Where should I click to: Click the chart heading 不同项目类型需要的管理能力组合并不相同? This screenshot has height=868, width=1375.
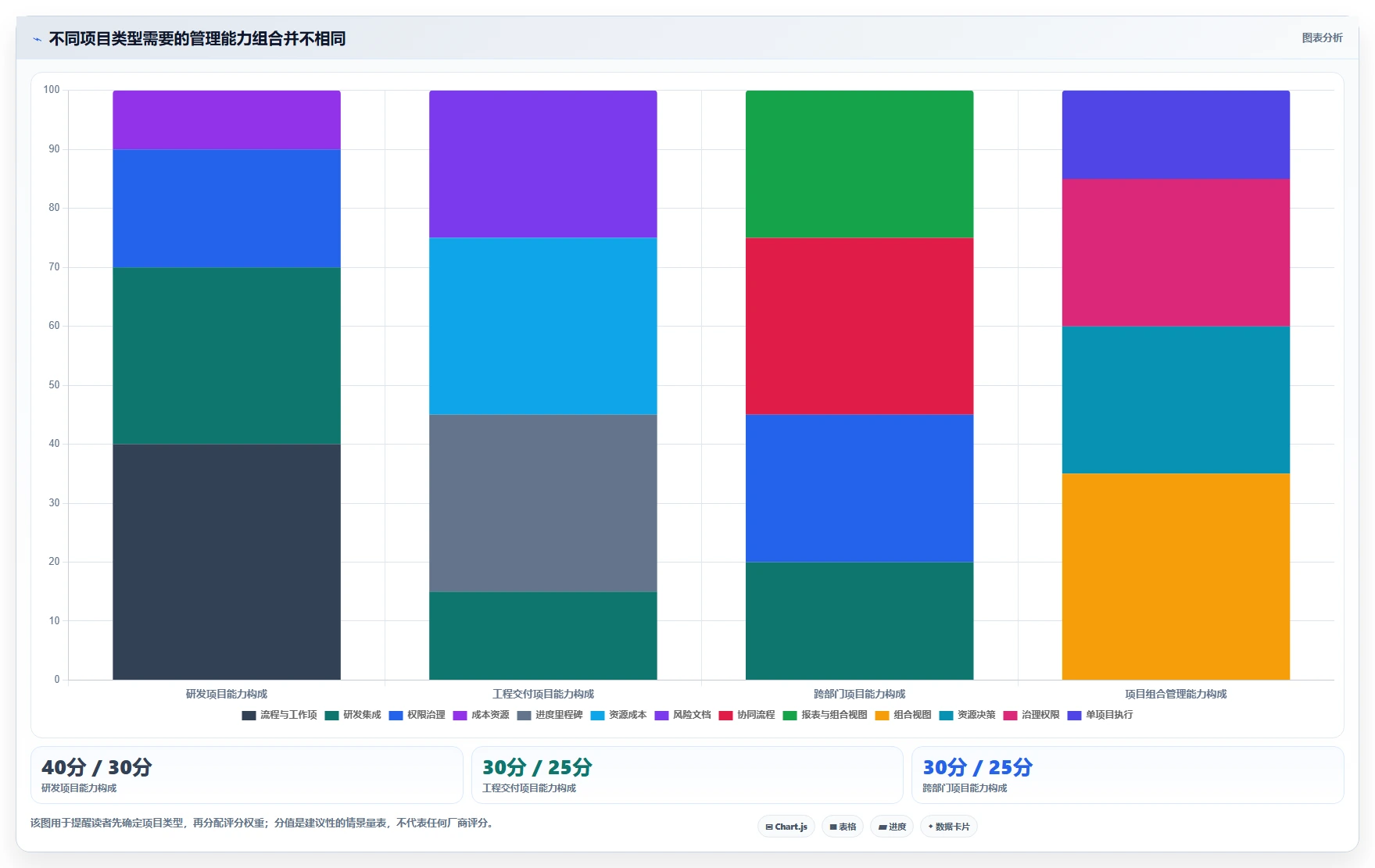[x=197, y=38]
